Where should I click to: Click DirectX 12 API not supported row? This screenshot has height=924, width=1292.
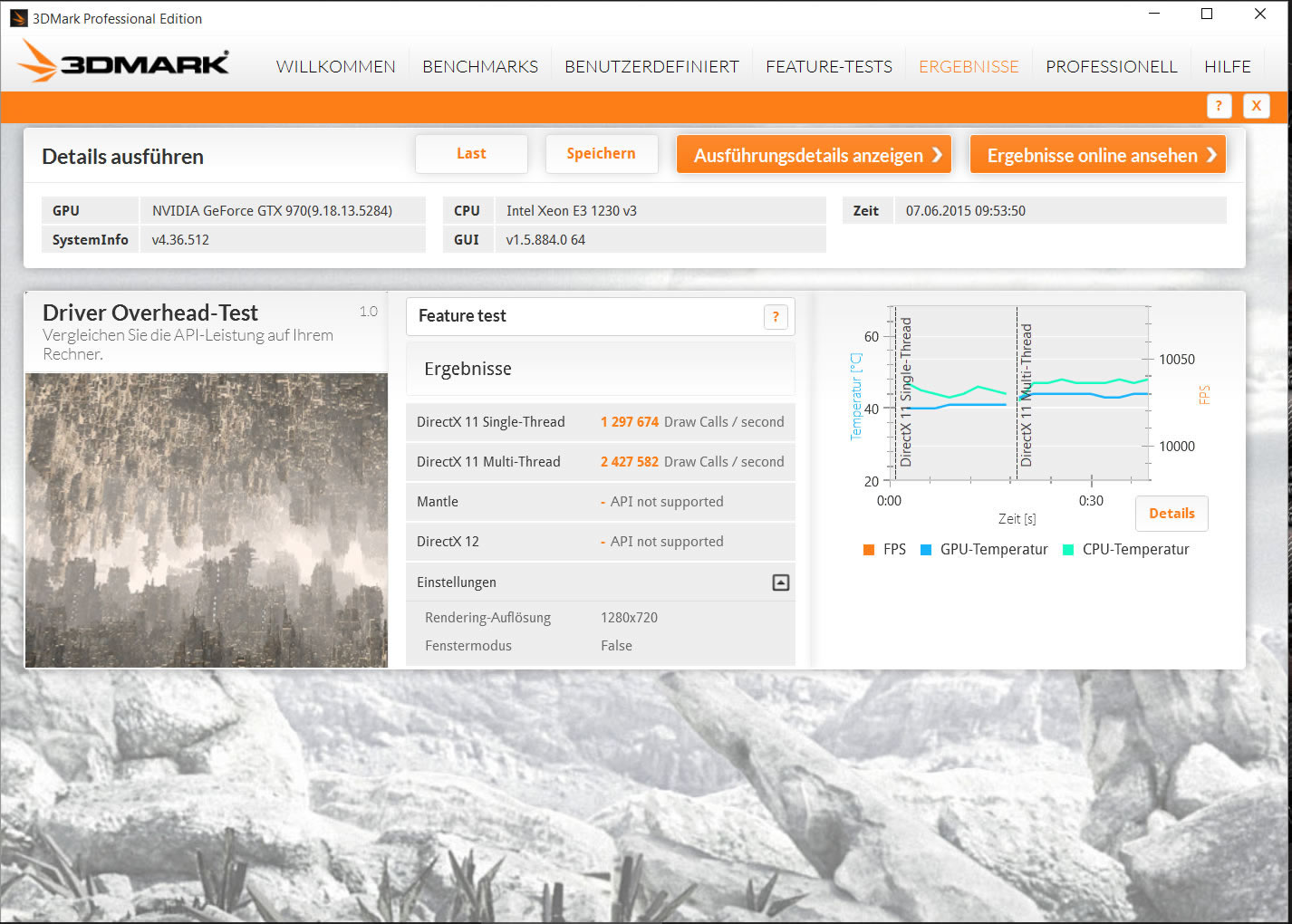[x=601, y=542]
